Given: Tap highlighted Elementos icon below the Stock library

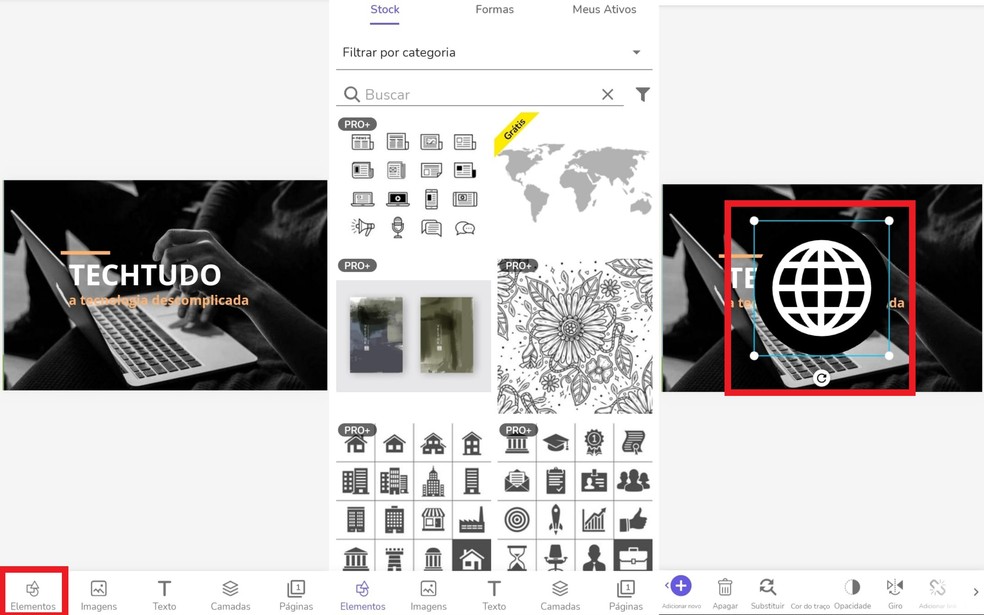Looking at the screenshot, I should 362,589.
